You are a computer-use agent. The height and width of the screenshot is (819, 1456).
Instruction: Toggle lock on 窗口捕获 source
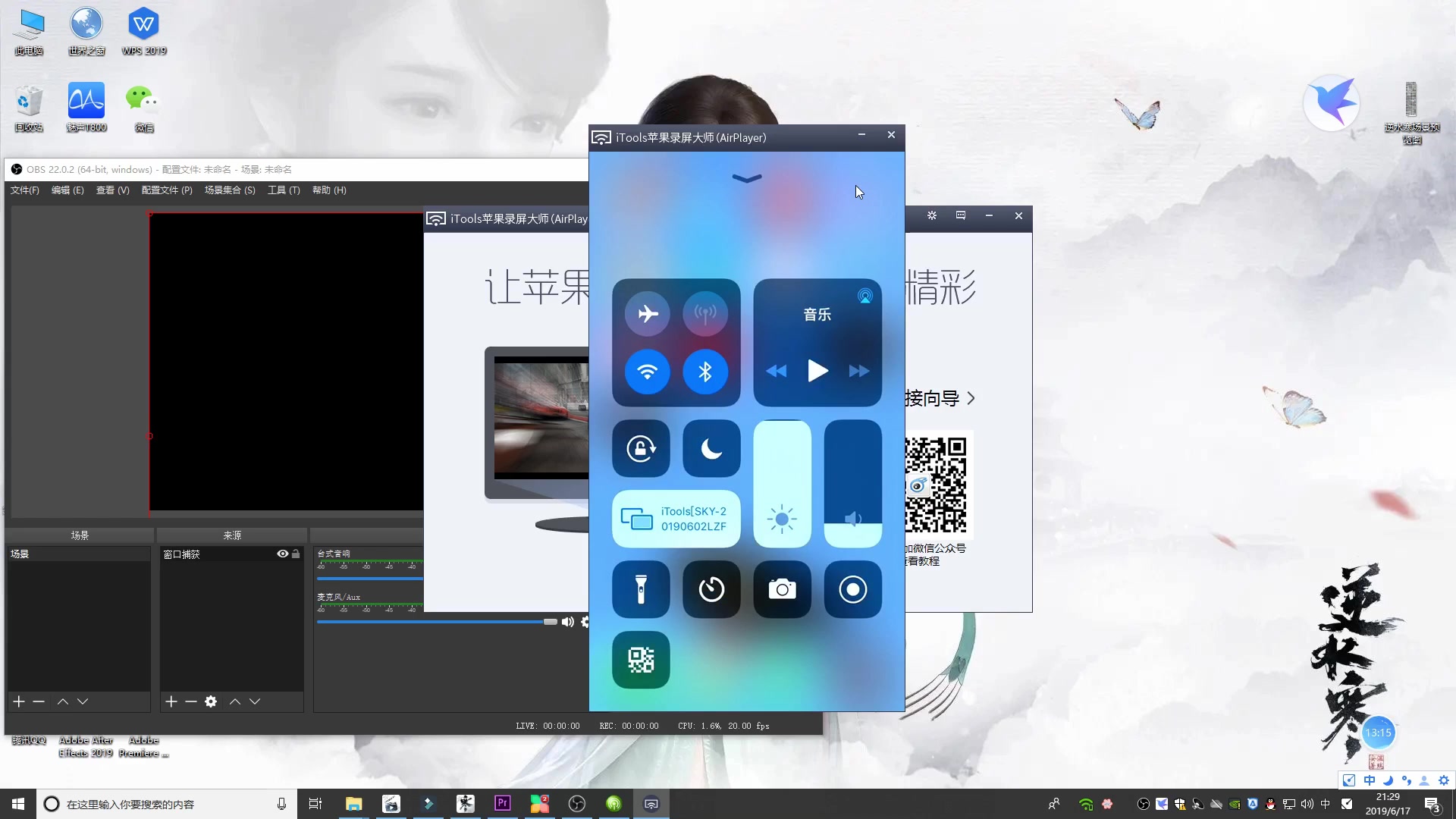click(x=296, y=554)
